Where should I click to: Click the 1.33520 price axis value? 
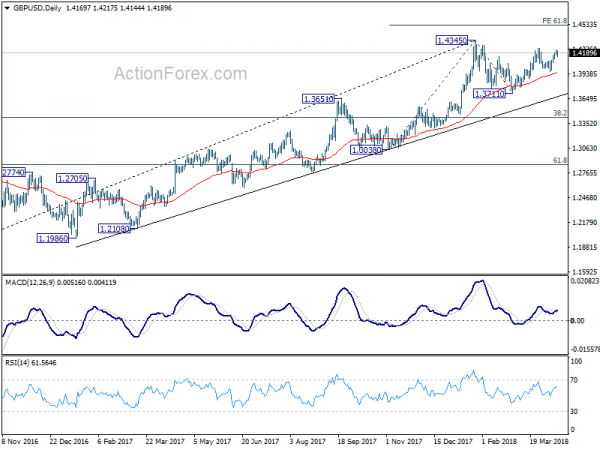coord(585,123)
